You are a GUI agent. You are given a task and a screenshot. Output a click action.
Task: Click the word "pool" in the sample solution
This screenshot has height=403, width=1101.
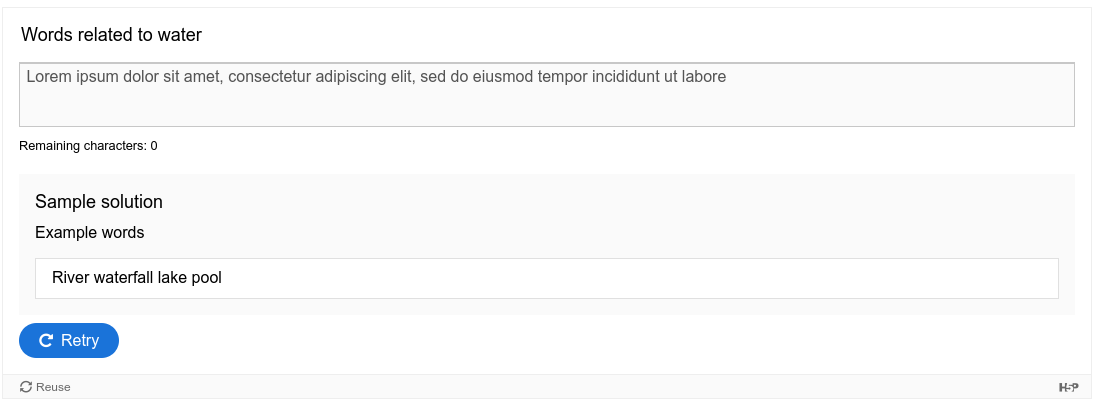(206, 277)
